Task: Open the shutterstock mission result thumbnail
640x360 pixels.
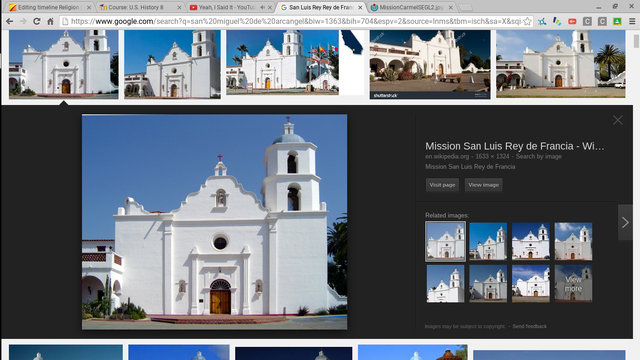Action: pos(430,64)
